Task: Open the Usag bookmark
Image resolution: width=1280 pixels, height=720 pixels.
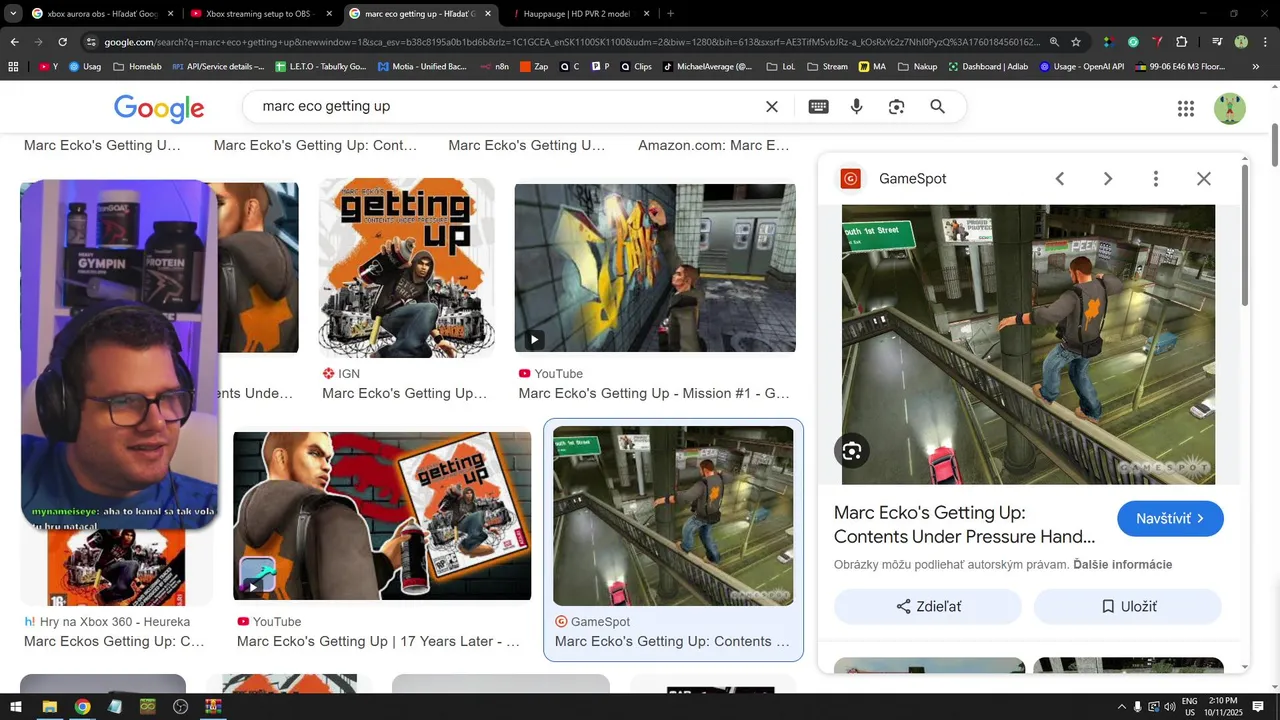Action: coord(85,67)
